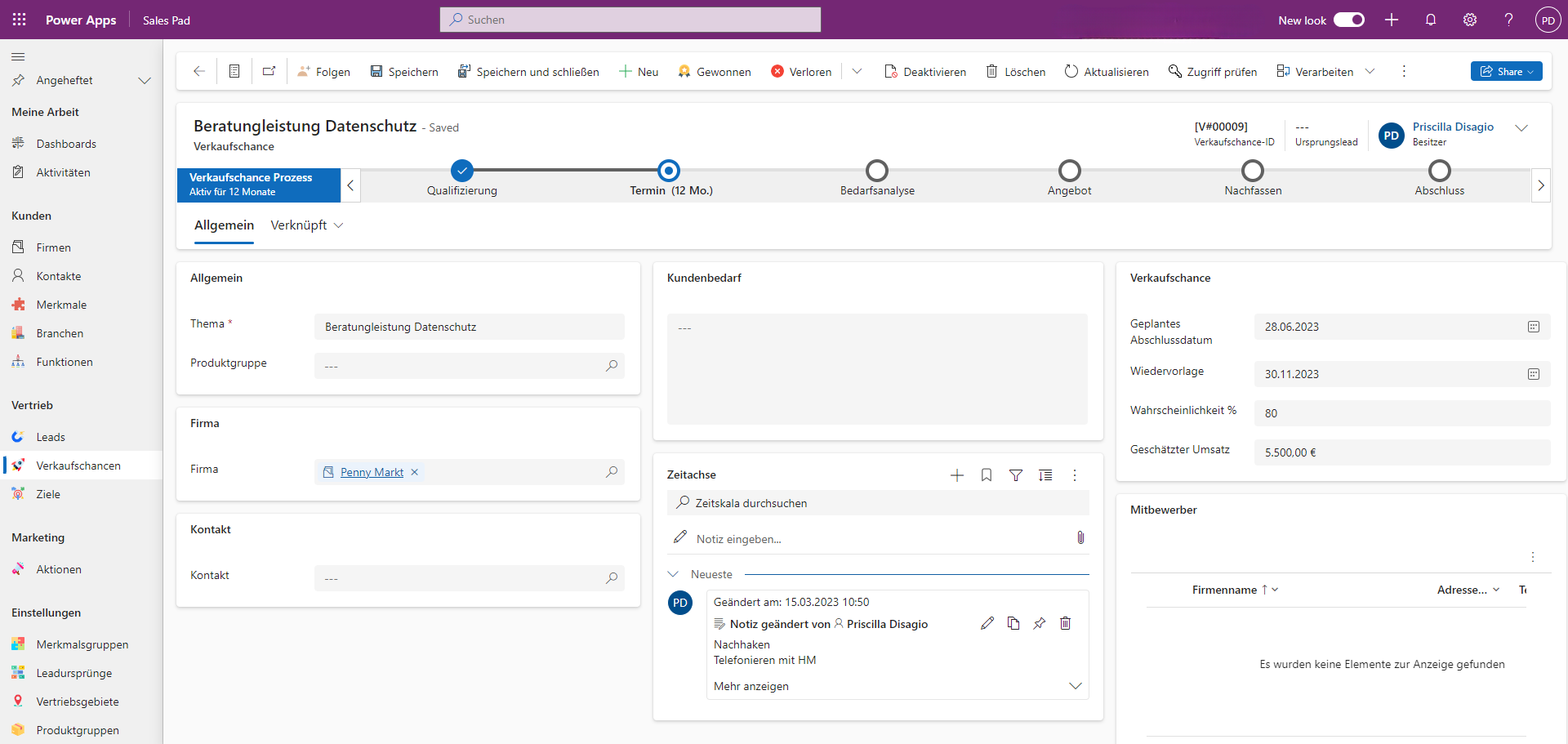Add a new timeline record (plus)
1568x744 pixels.
click(957, 475)
